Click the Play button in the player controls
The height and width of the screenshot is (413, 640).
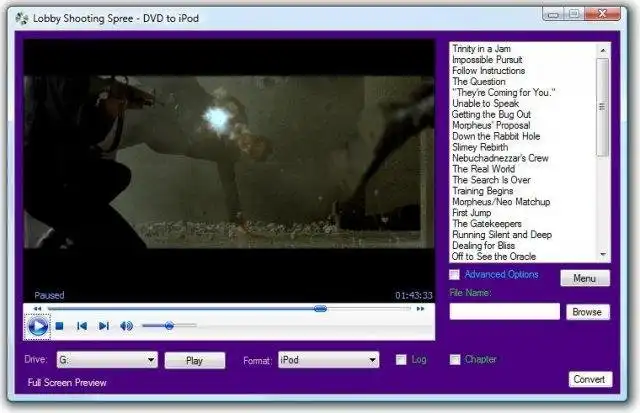click(38, 326)
